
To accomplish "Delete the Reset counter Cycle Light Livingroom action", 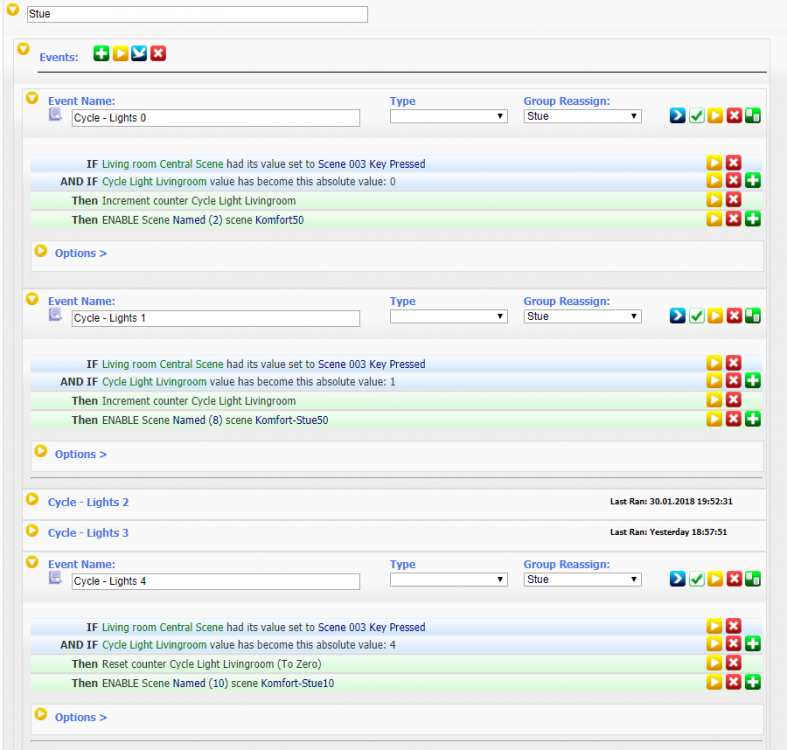I will pos(733,663).
